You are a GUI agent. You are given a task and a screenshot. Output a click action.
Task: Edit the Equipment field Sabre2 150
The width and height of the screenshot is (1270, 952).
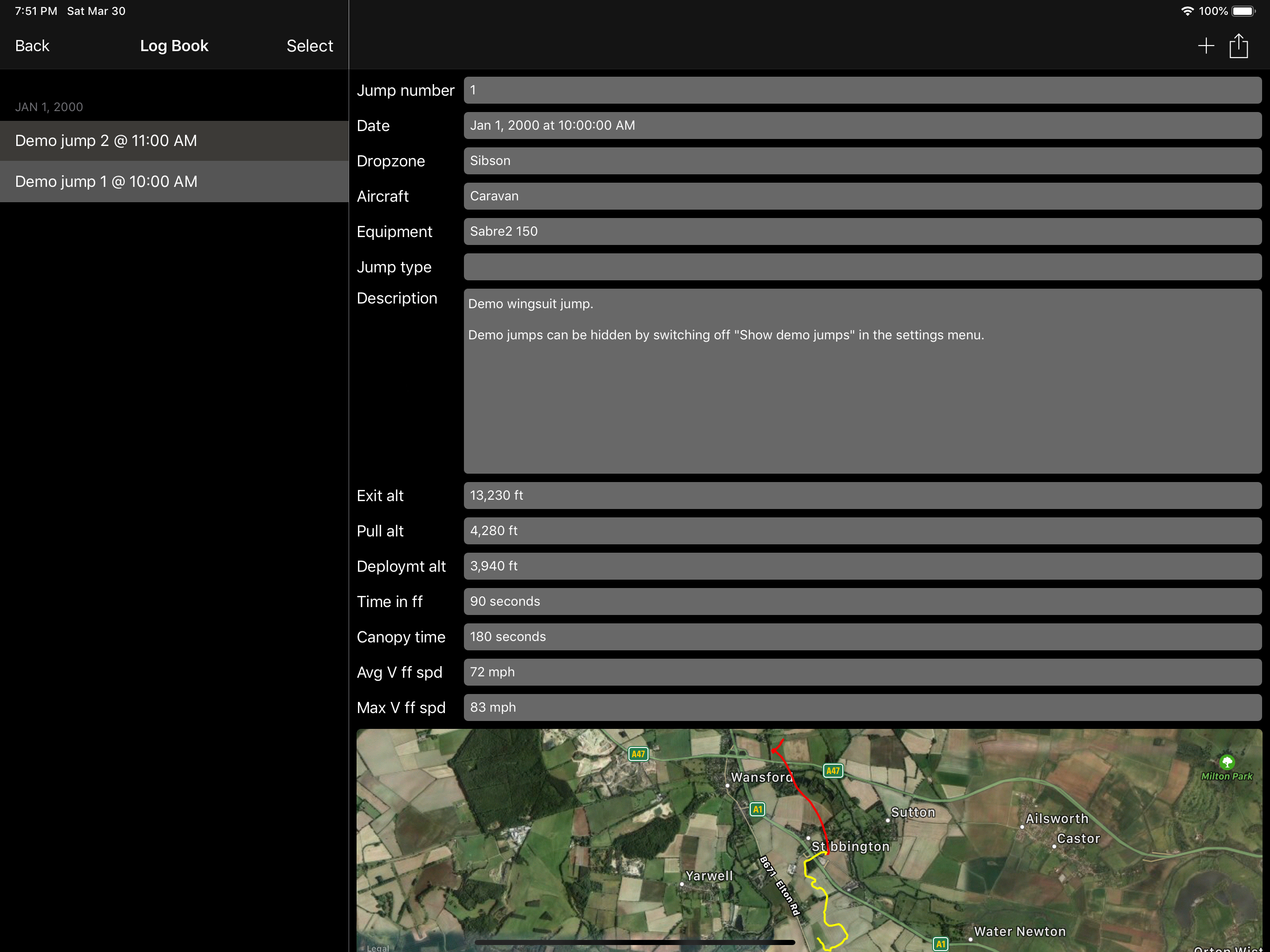click(862, 231)
